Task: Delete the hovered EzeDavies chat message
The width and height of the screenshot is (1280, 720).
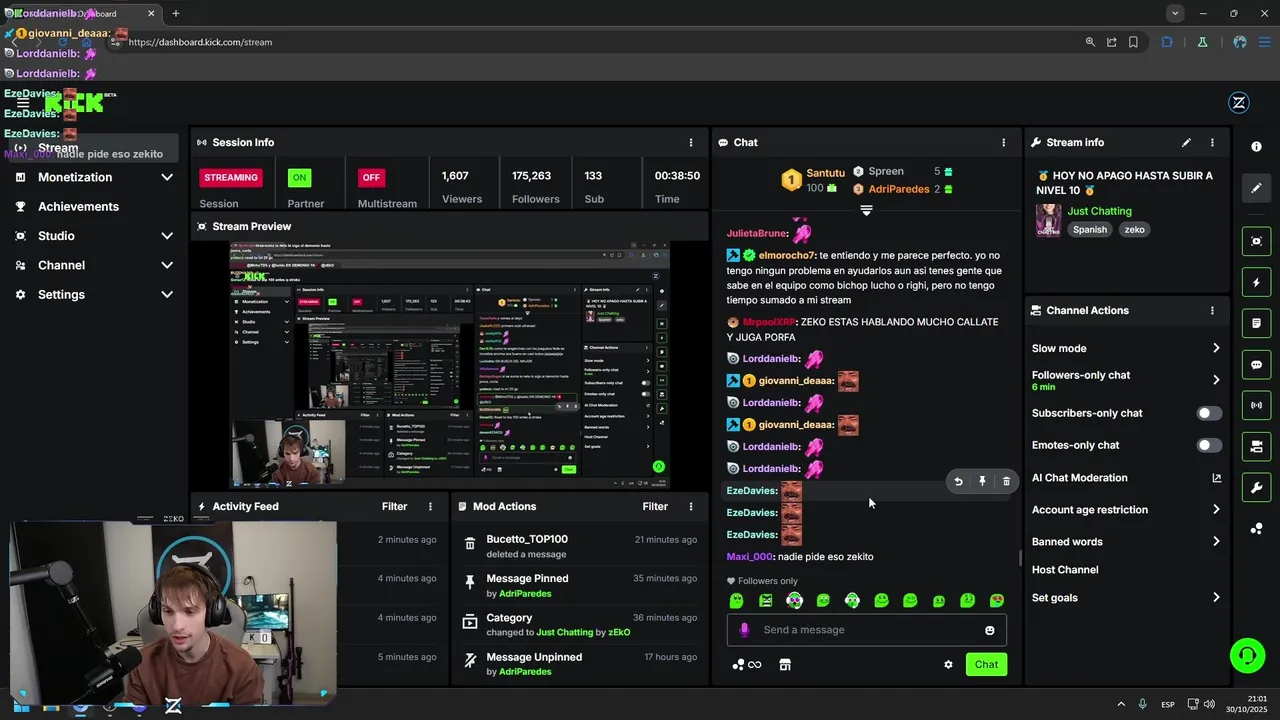Action: [1006, 481]
